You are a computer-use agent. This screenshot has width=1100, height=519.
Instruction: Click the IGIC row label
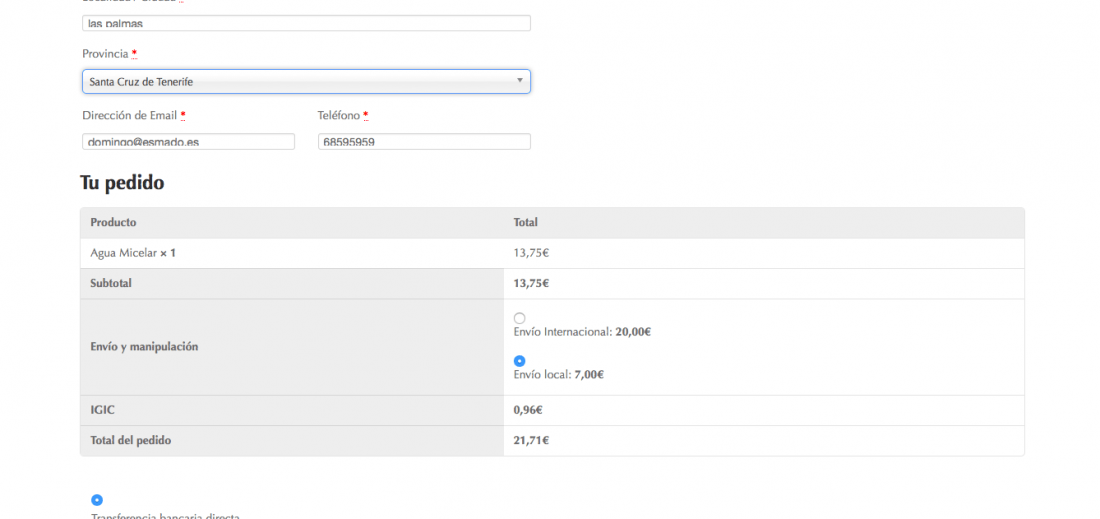102,410
